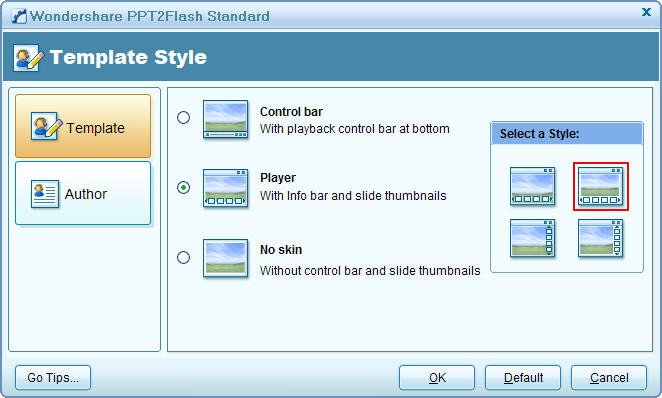
Task: Click the 'Select a Style:' header
Action: (x=567, y=134)
